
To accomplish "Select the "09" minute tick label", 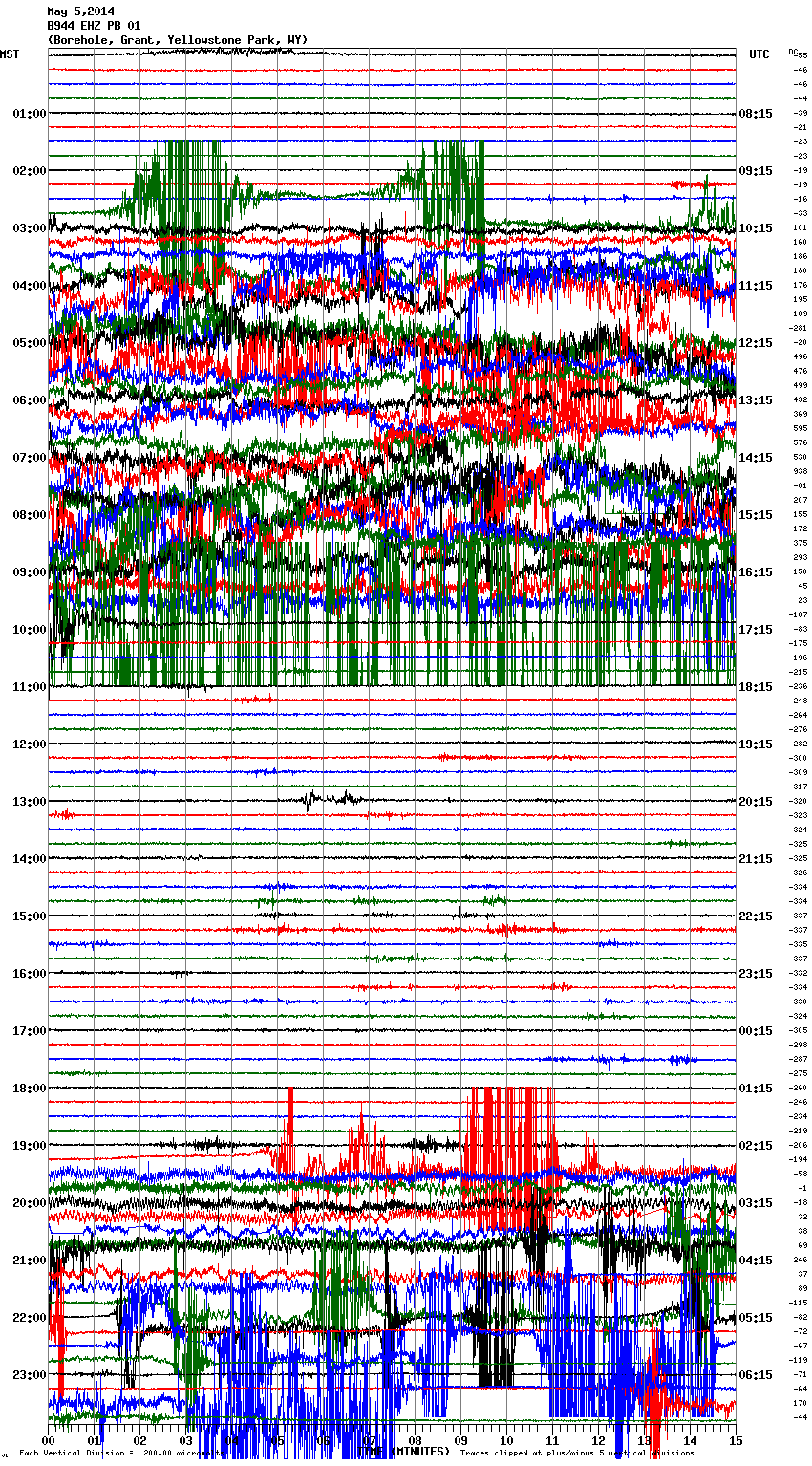I will click(460, 1440).
